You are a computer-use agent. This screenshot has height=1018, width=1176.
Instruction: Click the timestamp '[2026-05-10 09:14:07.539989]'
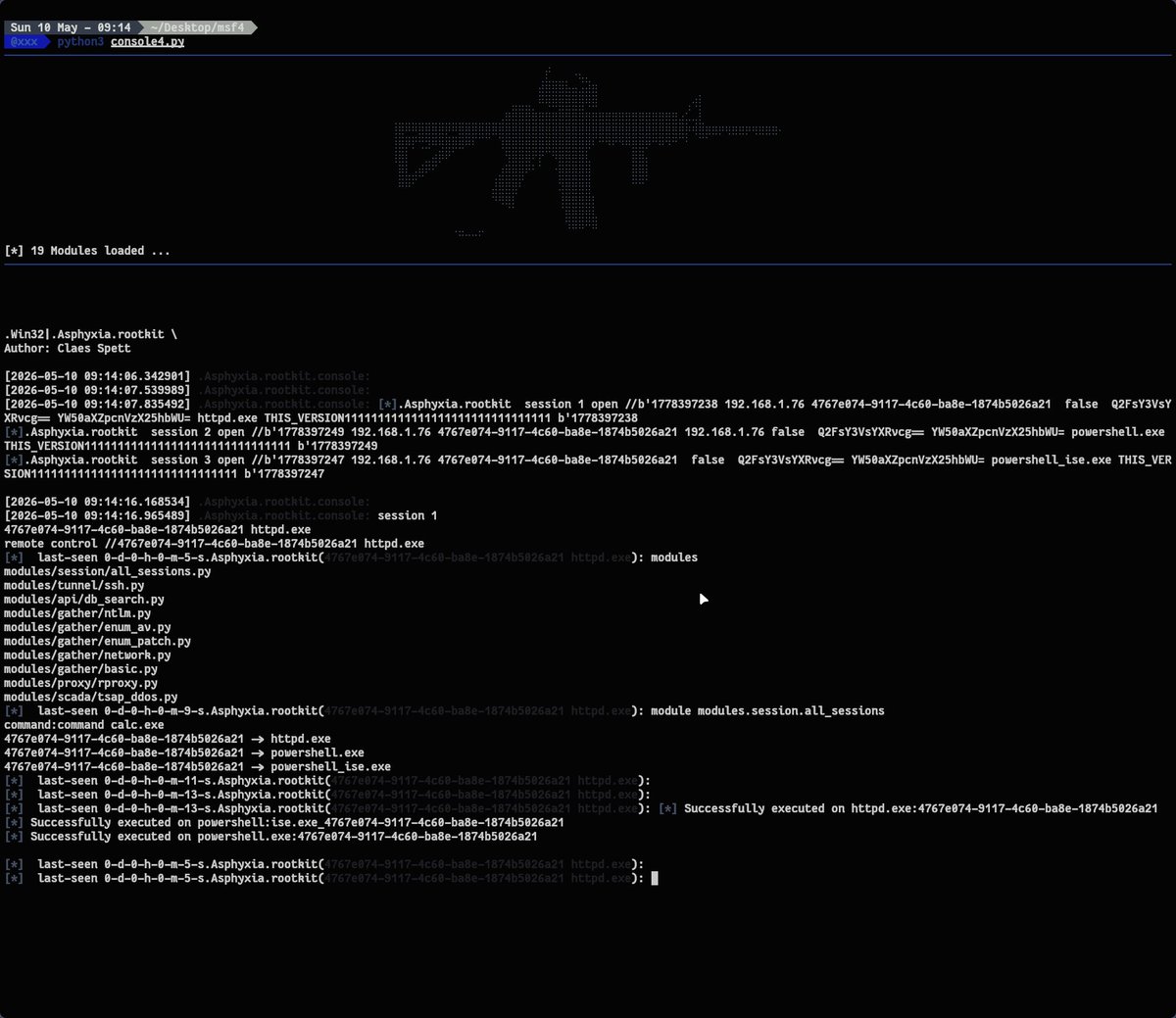click(97, 390)
